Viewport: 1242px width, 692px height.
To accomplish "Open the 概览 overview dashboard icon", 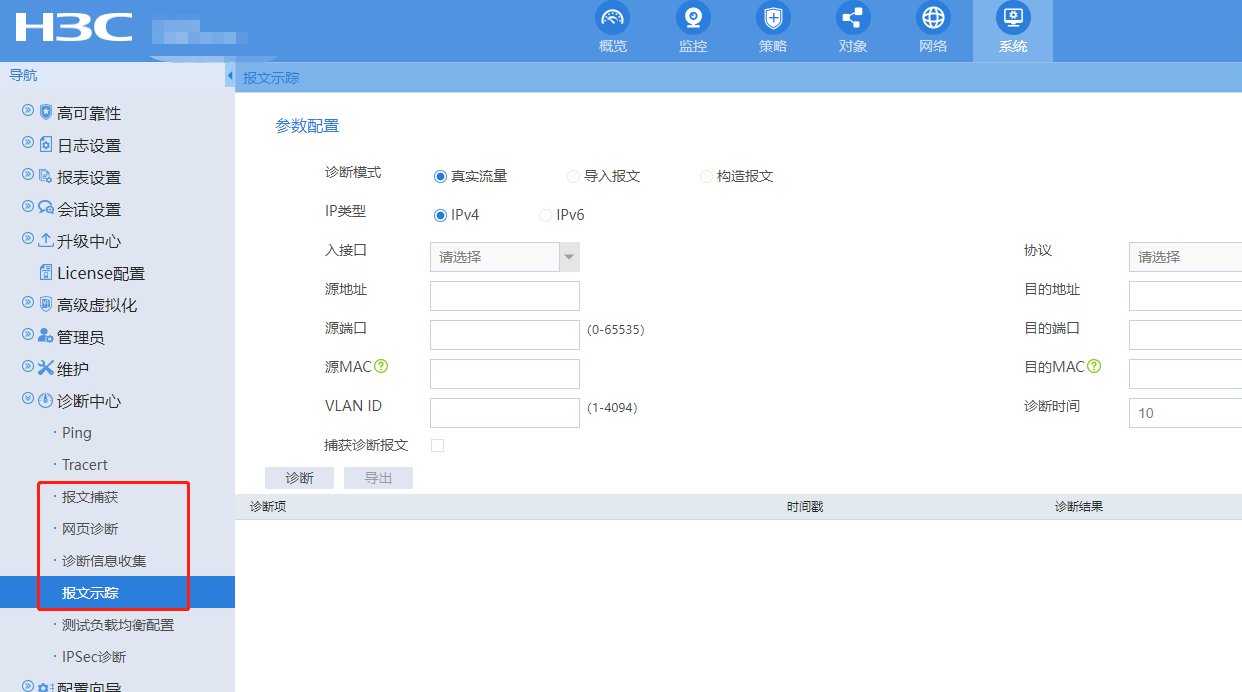I will point(613,18).
